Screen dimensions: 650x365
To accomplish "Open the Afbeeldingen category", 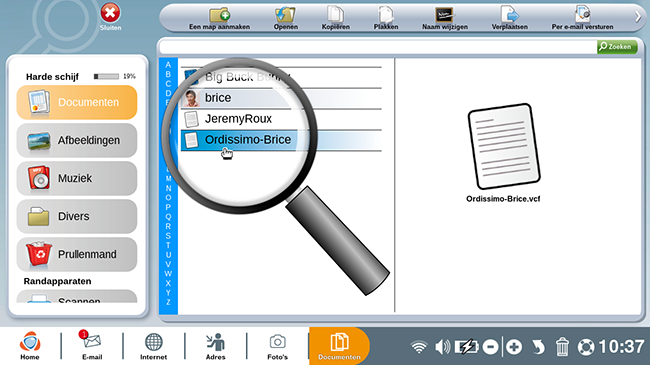I will [x=77, y=140].
